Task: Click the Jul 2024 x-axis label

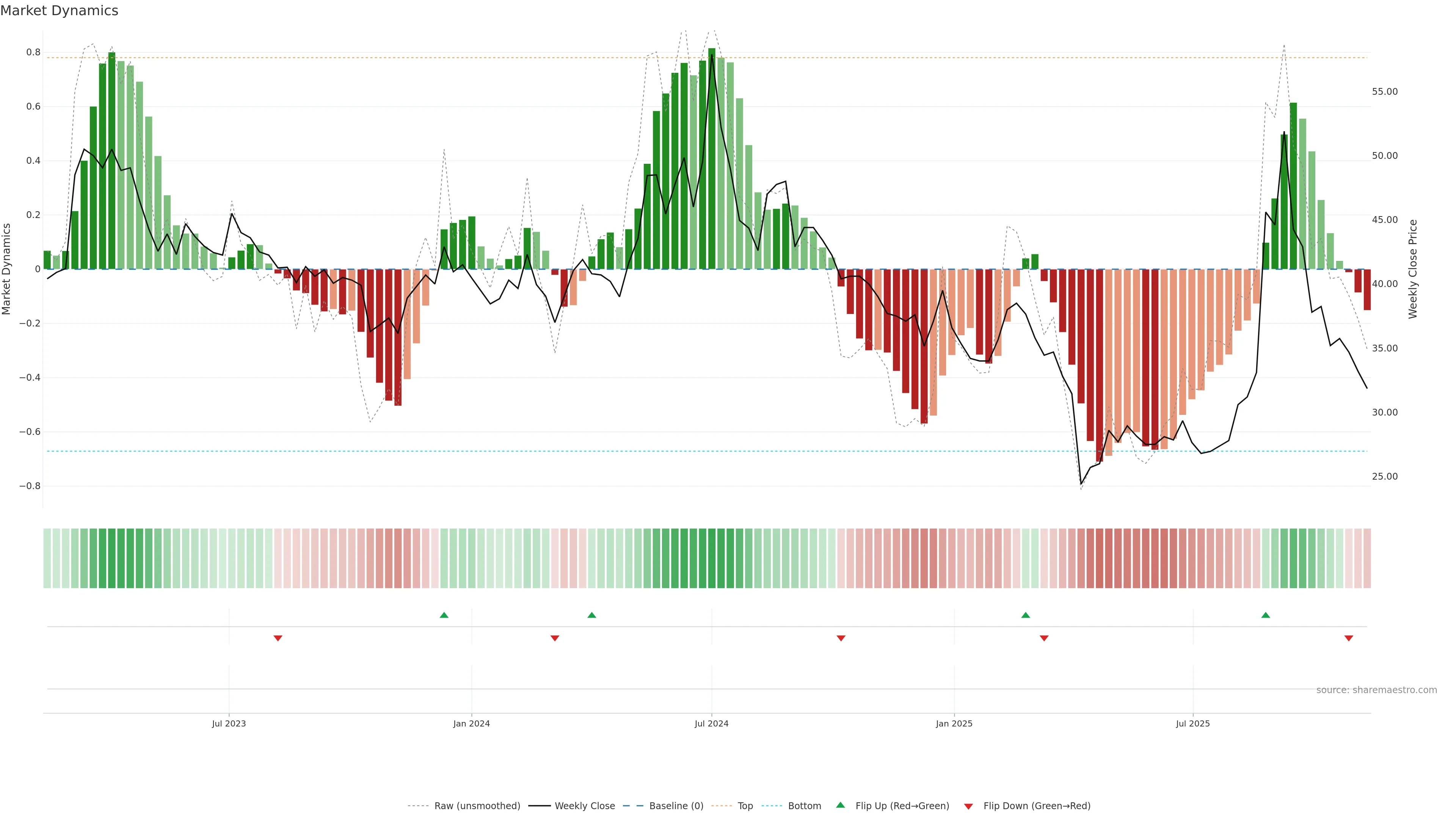Action: tap(711, 723)
